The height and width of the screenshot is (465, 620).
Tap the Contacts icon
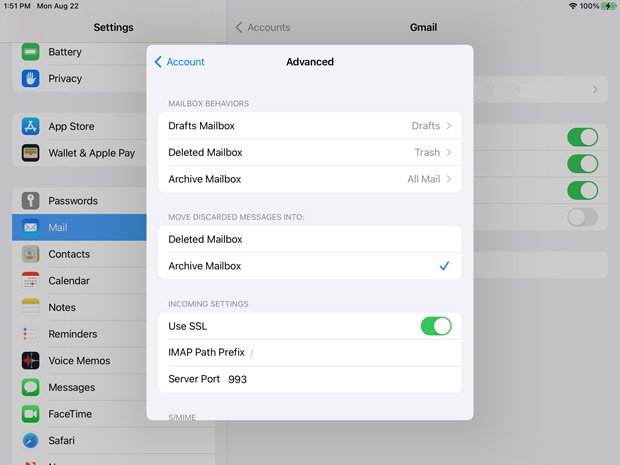pos(30,254)
